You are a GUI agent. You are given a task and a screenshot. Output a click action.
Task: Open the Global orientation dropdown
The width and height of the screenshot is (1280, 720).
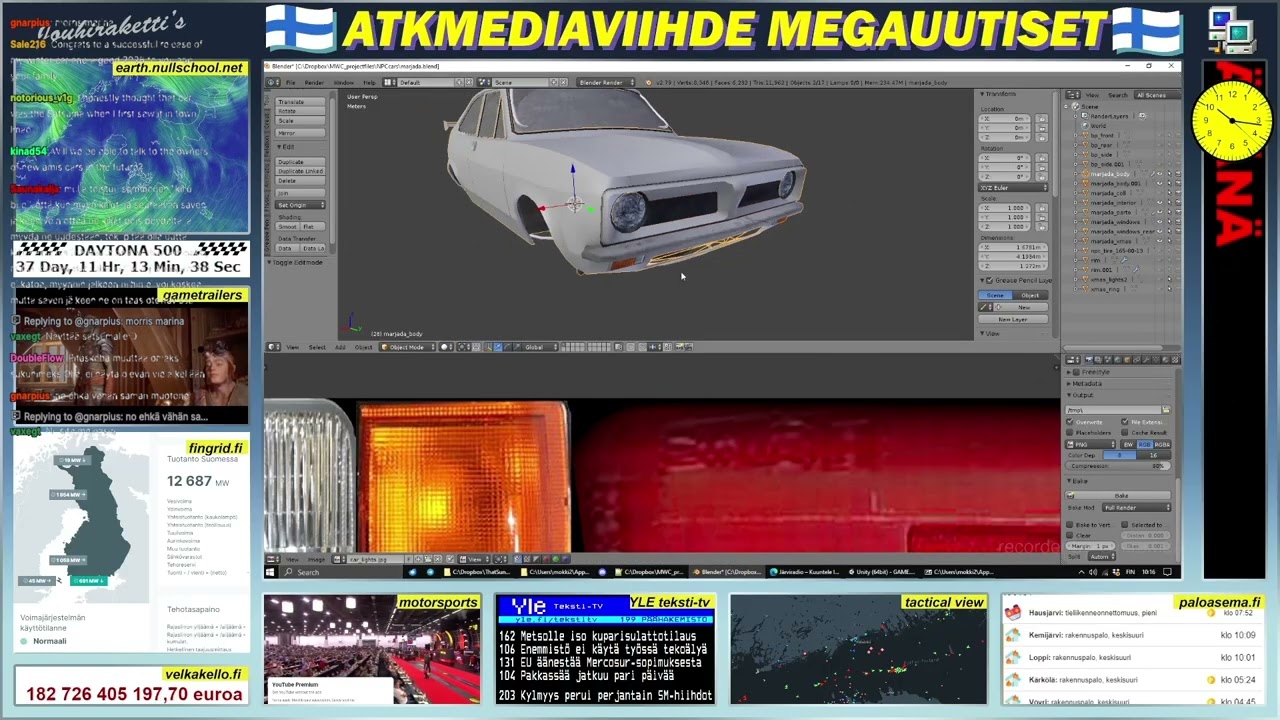point(539,347)
